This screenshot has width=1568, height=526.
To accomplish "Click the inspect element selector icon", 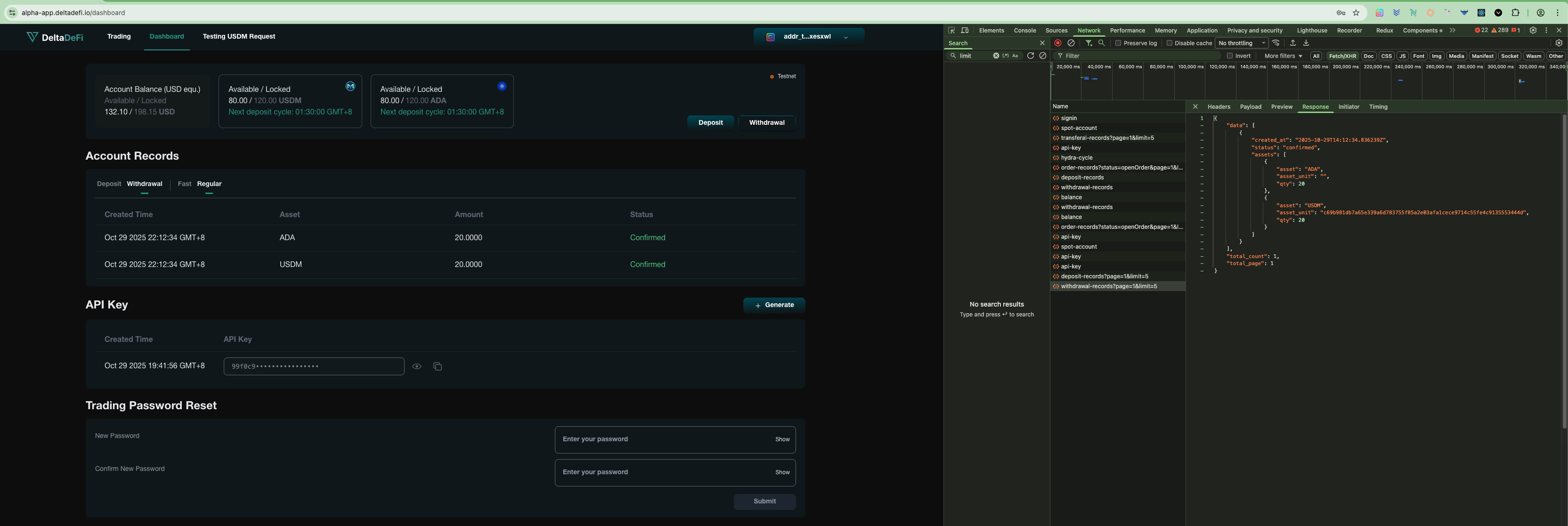I will click(x=951, y=31).
